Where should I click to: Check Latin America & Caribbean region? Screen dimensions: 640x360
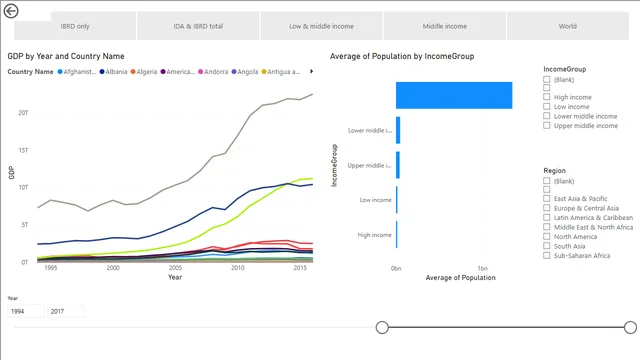(x=547, y=217)
